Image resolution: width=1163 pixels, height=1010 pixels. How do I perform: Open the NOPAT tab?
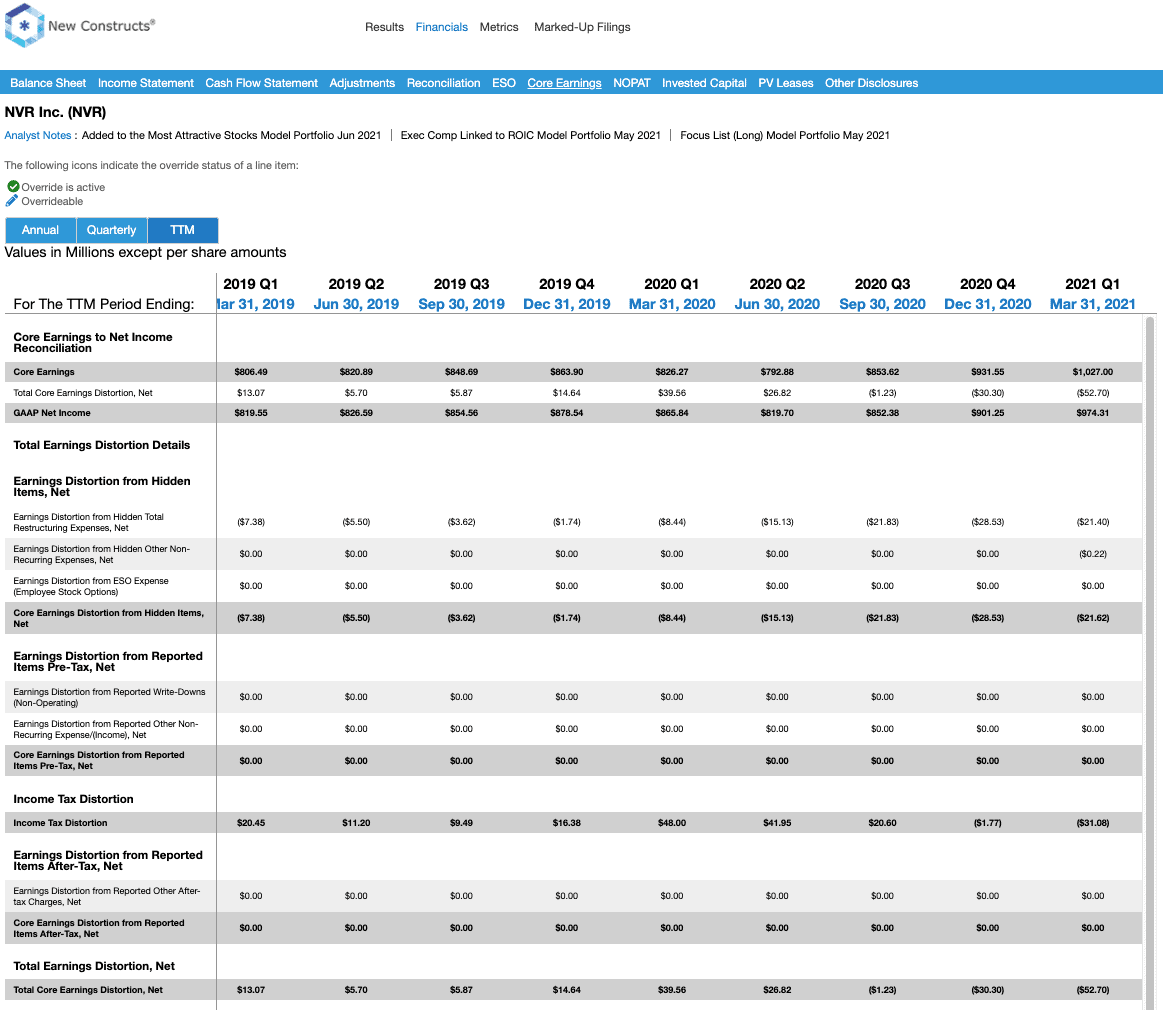click(632, 83)
